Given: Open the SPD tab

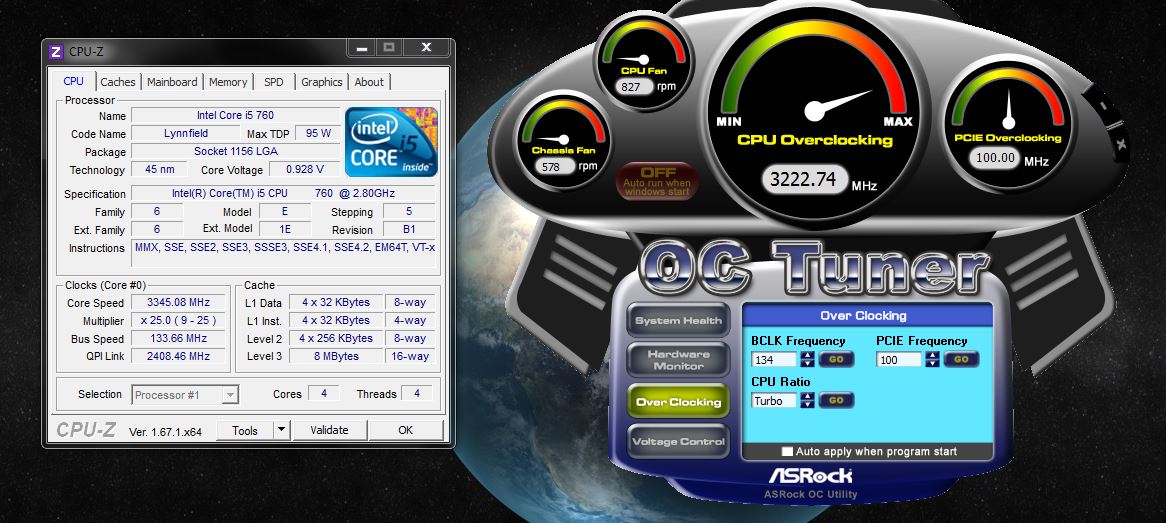Looking at the screenshot, I should coord(274,82).
